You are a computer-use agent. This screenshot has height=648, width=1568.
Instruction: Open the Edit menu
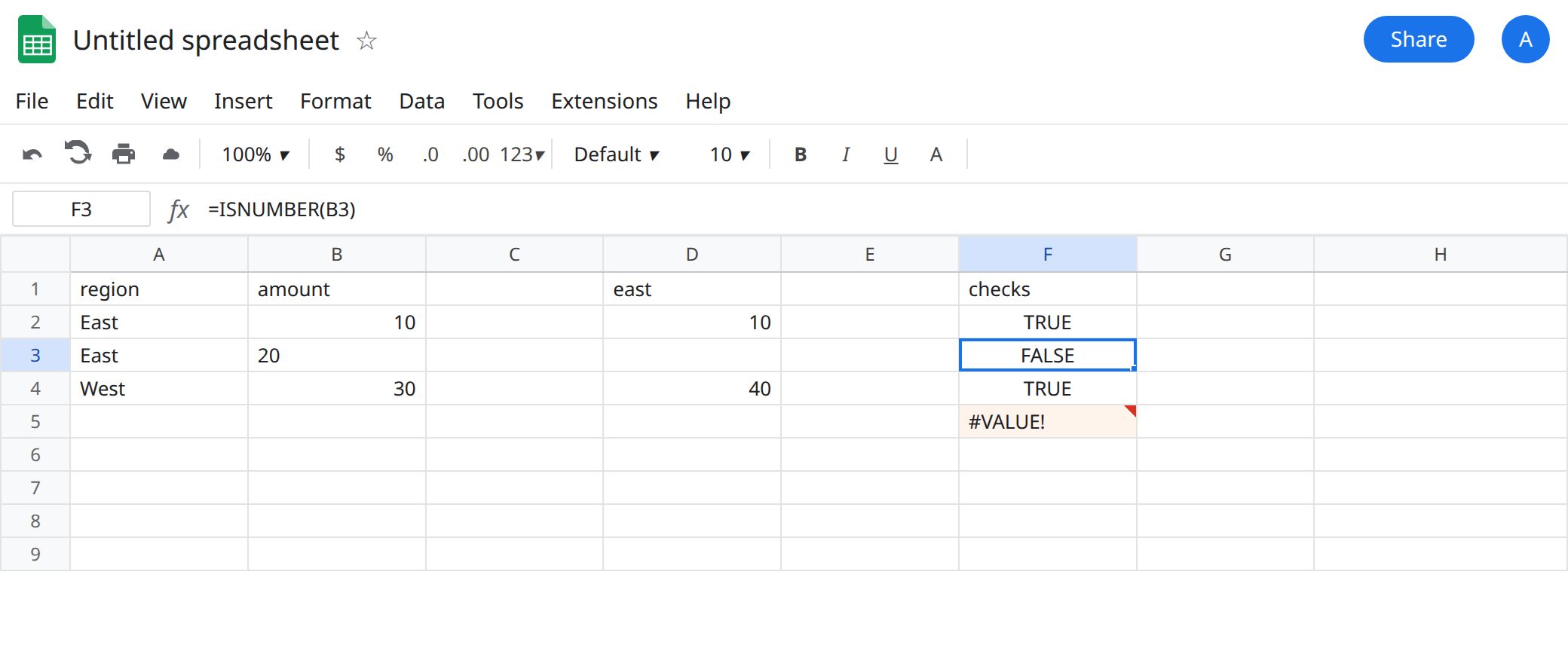tap(94, 101)
